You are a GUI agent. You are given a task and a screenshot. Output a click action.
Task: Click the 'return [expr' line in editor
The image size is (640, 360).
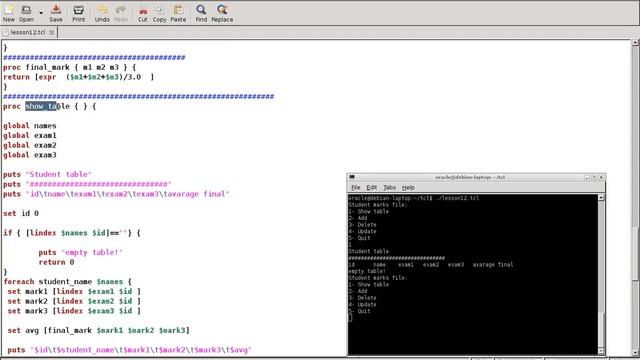coord(79,77)
